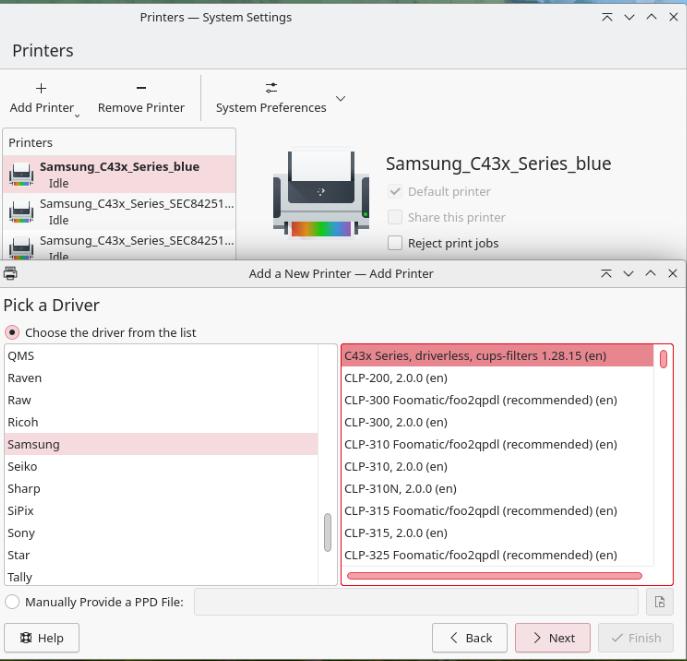This screenshot has width=687, height=661.
Task: Select CLP-200, 2.0.0 (en) driver
Action: click(497, 378)
